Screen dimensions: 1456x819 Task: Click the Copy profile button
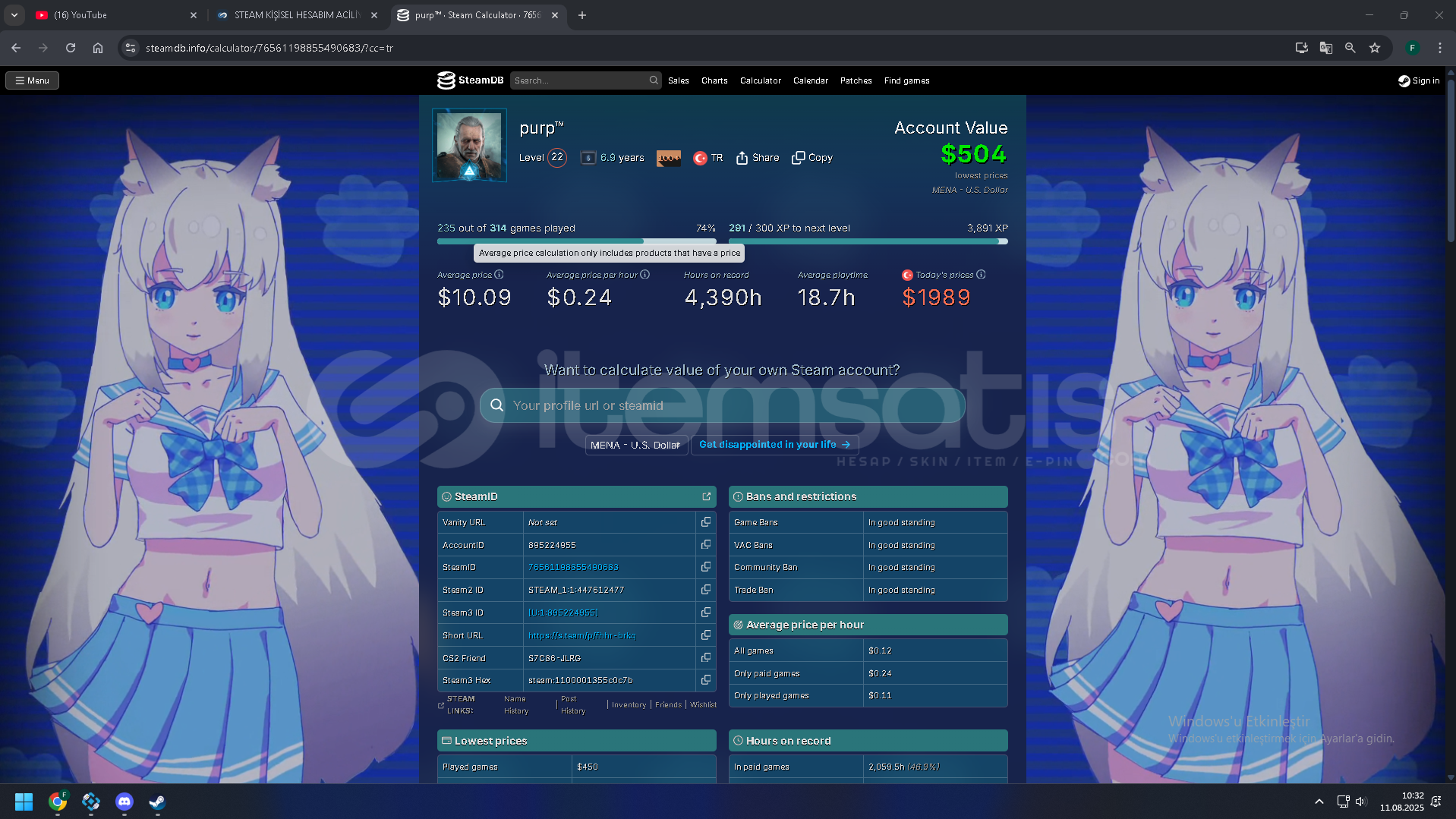click(x=812, y=158)
